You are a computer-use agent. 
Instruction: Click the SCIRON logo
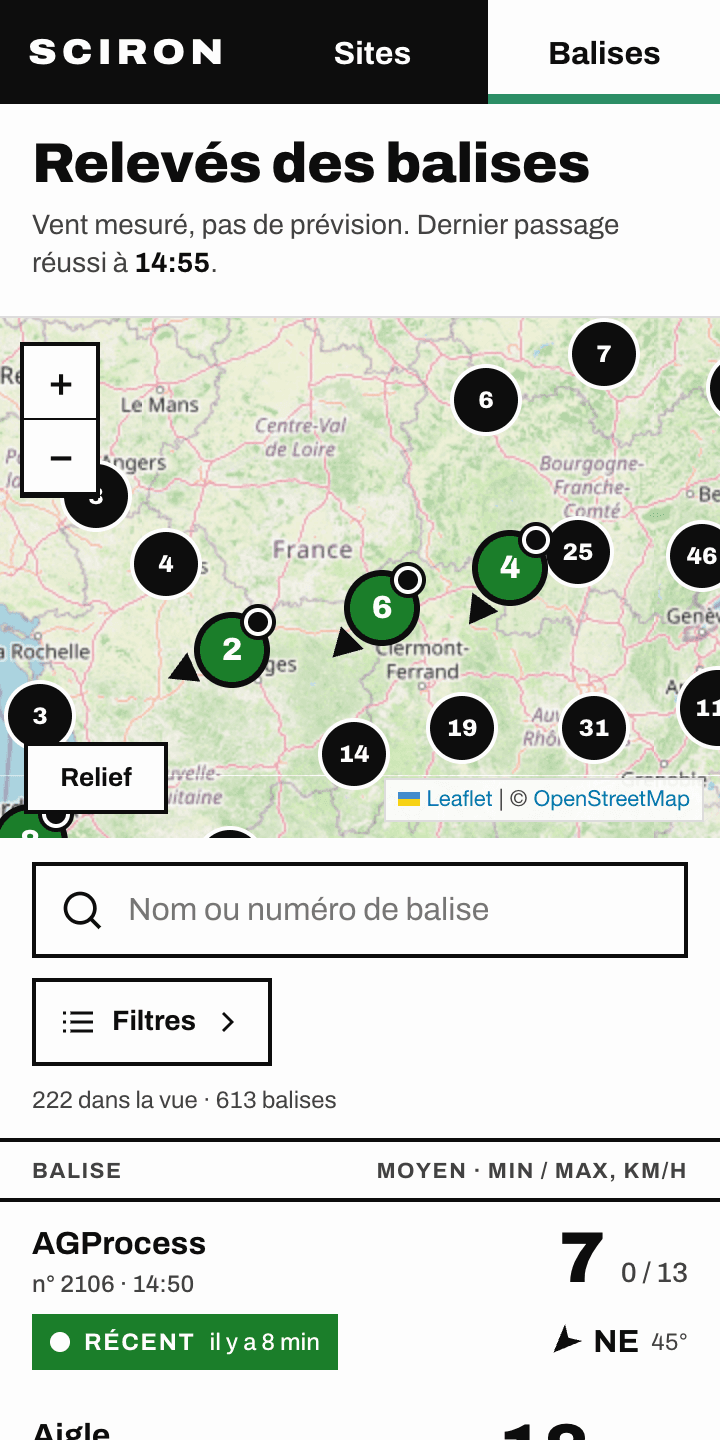tap(125, 52)
